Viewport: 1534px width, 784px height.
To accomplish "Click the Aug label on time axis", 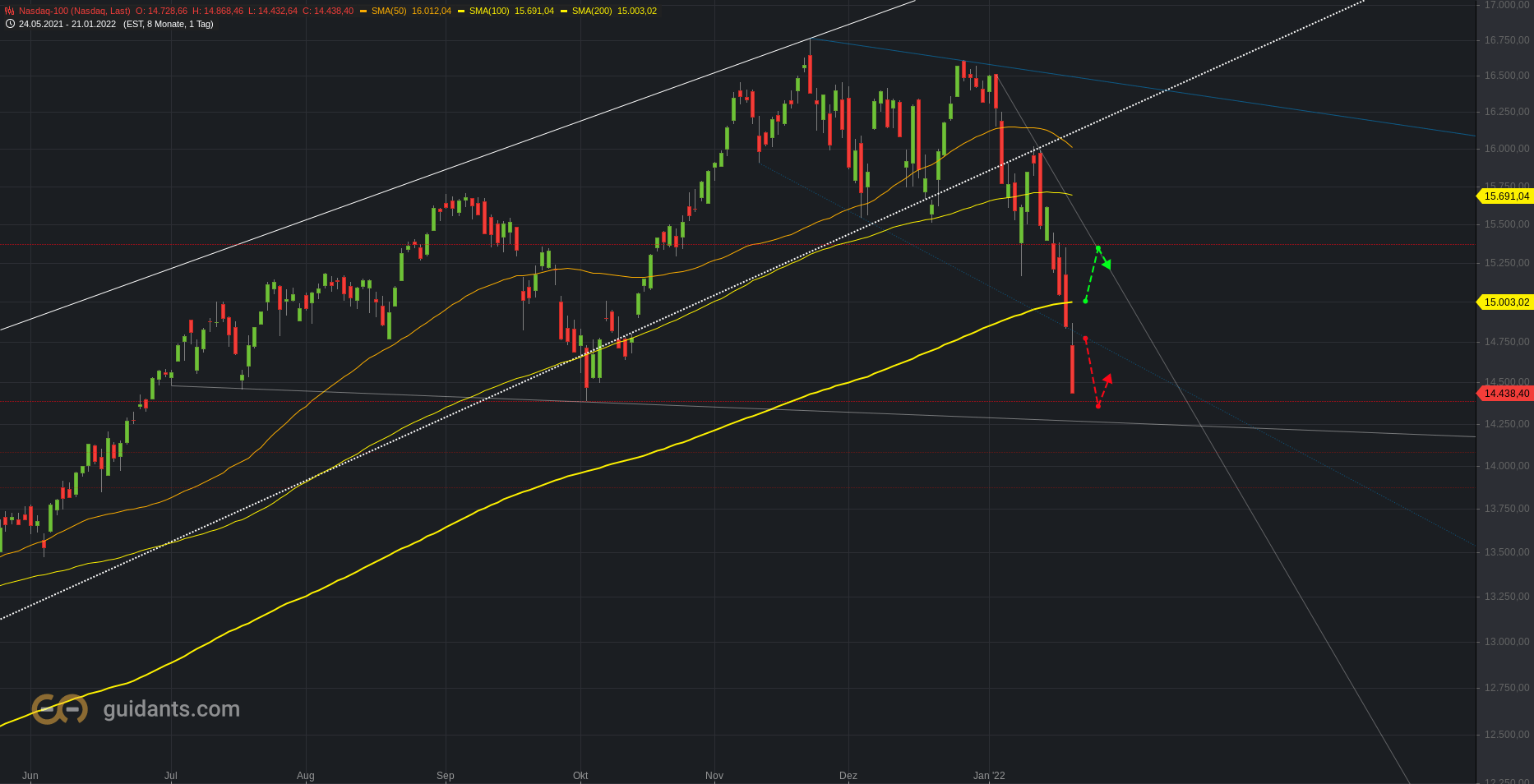I will pos(306,776).
